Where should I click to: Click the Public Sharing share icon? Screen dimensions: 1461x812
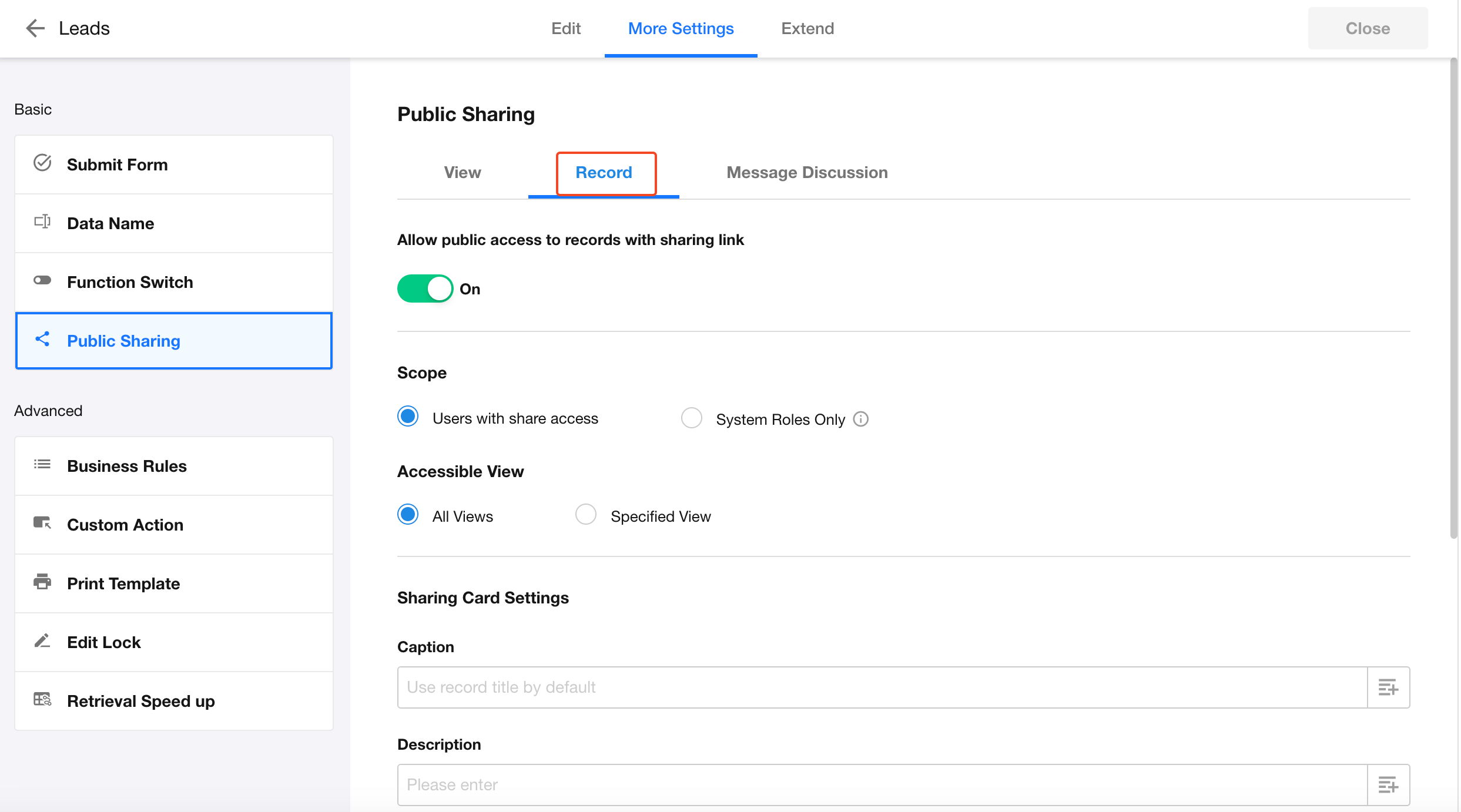(x=42, y=339)
